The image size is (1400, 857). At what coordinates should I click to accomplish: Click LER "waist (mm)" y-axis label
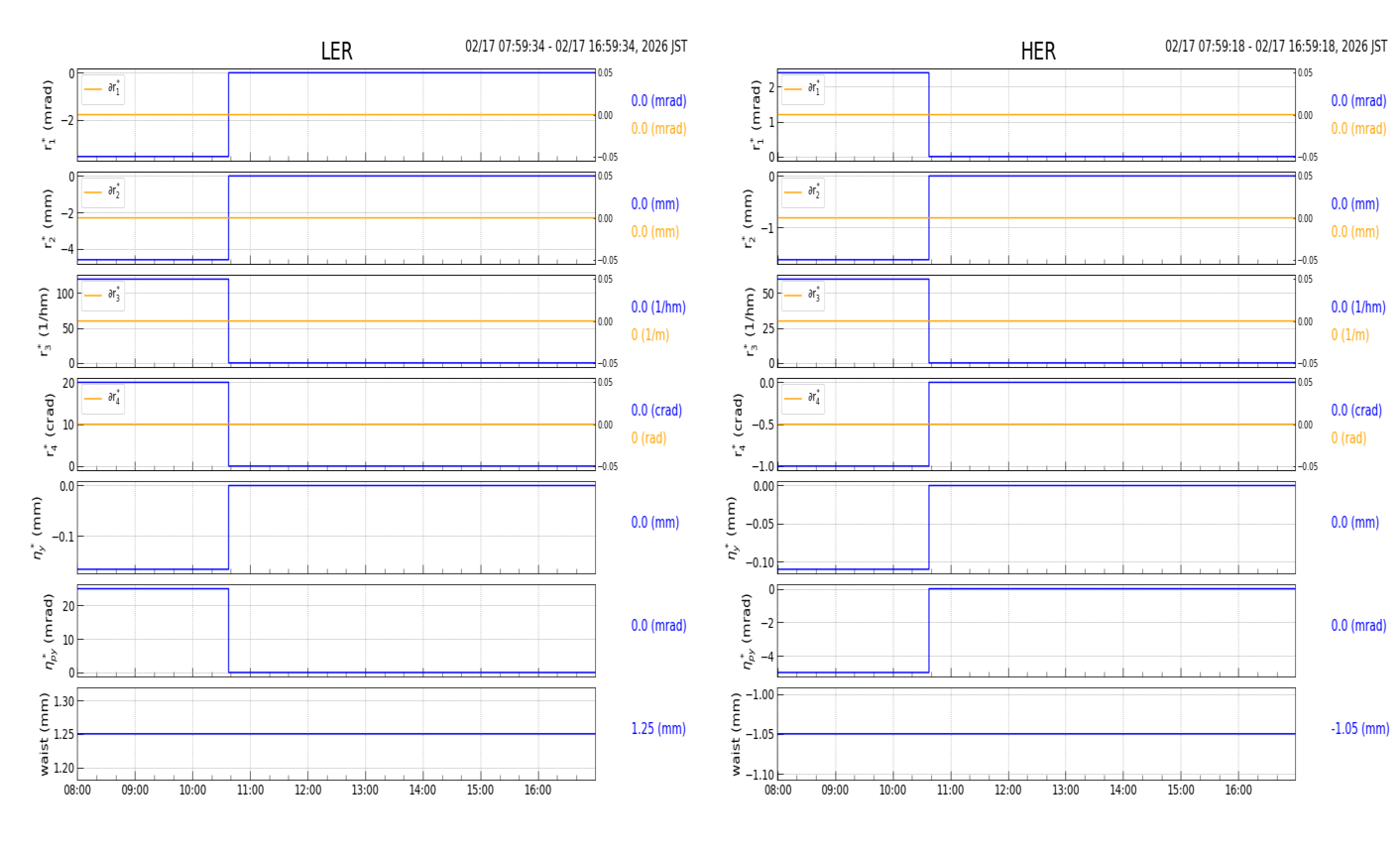pyautogui.click(x=45, y=734)
